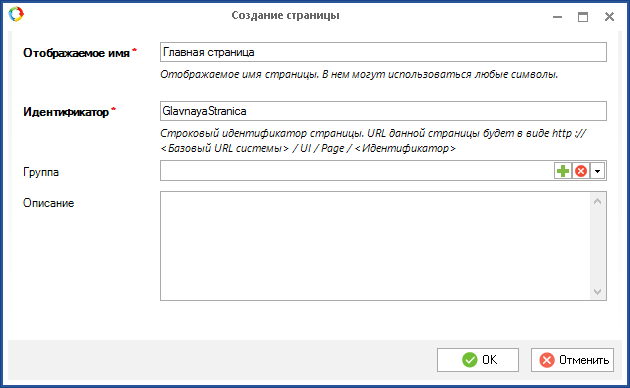Close the Создание страницы dialog
The image size is (630, 388).
tap(610, 17)
